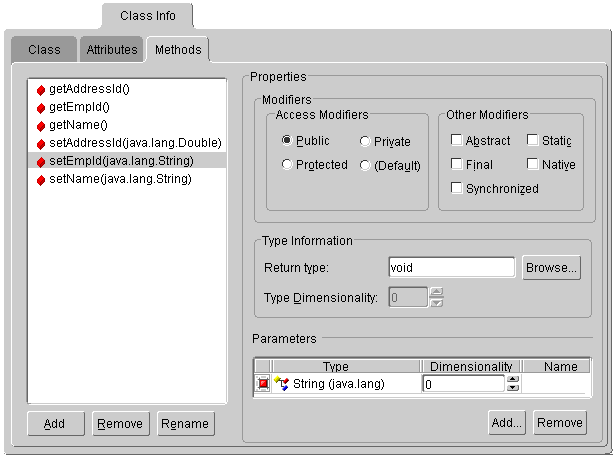Select the Public access modifier

[287, 140]
